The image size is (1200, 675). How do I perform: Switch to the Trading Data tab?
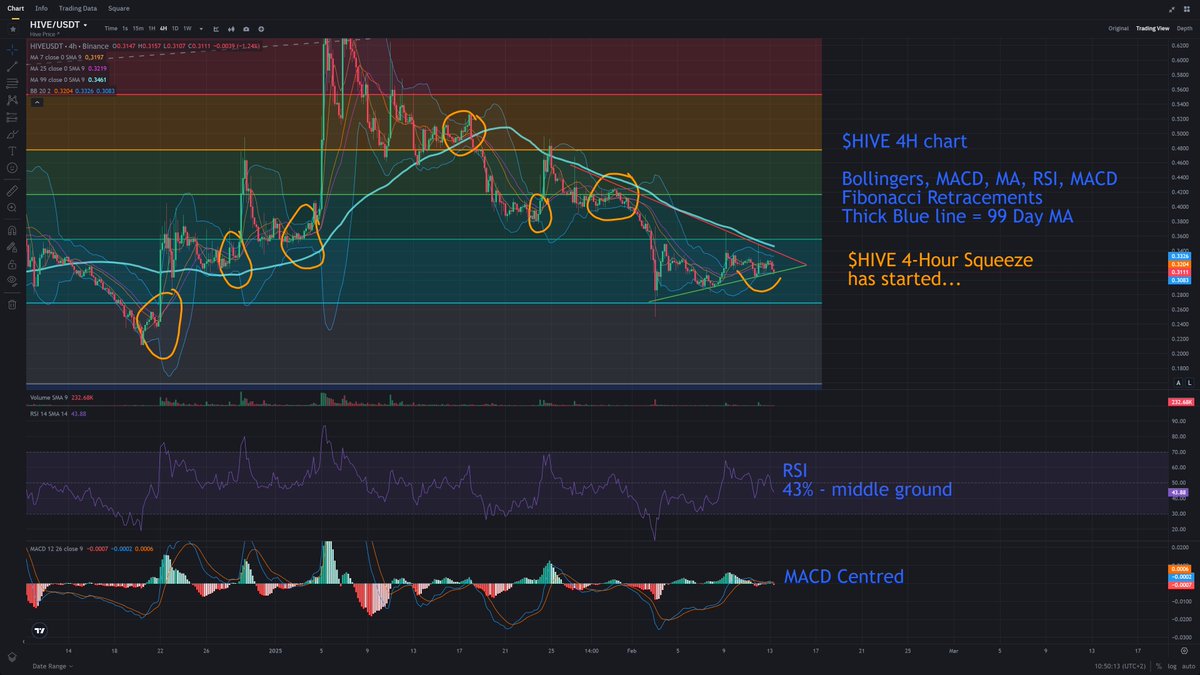click(x=78, y=8)
